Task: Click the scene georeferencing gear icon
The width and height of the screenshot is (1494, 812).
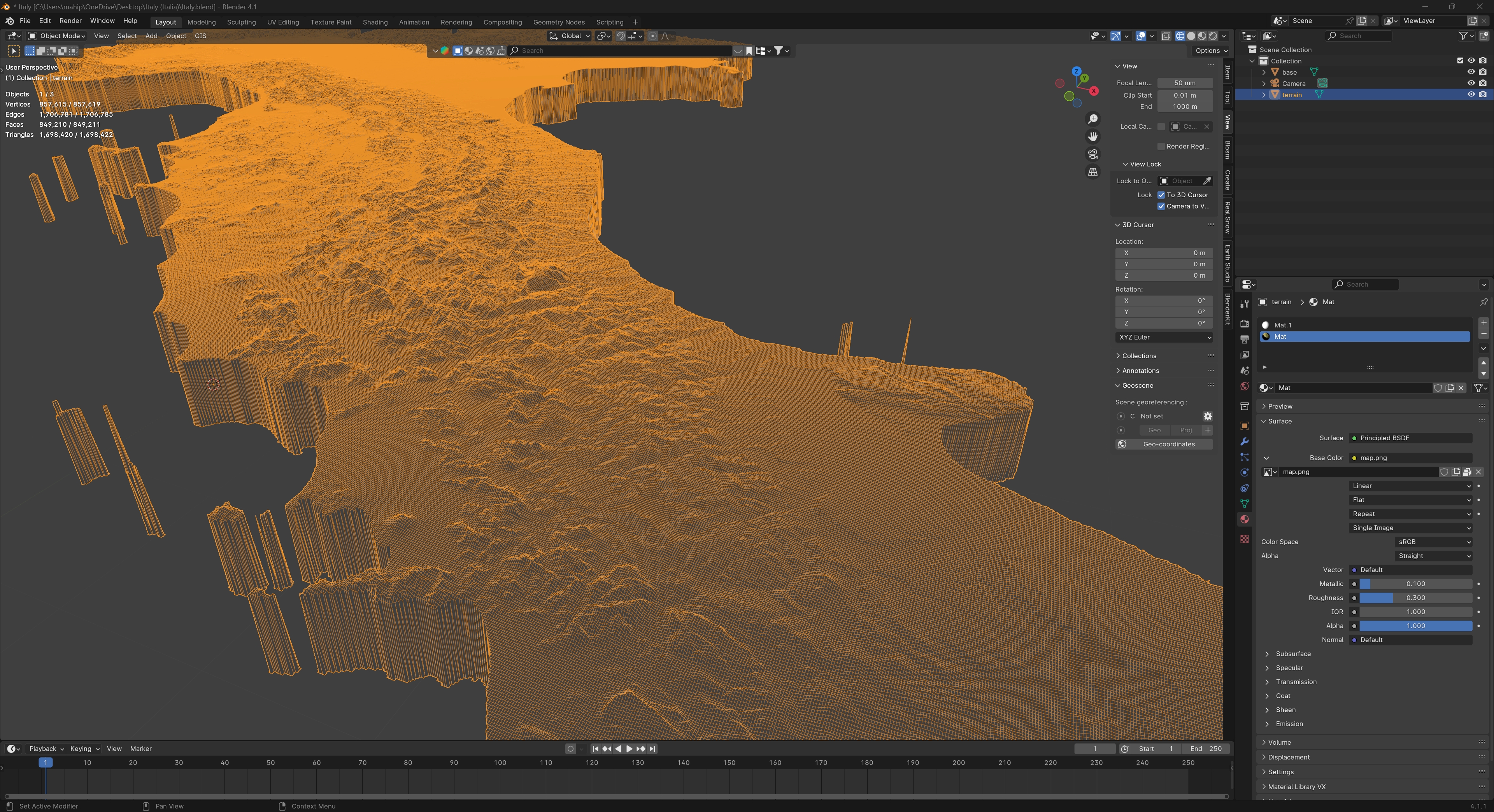Action: pos(1208,416)
